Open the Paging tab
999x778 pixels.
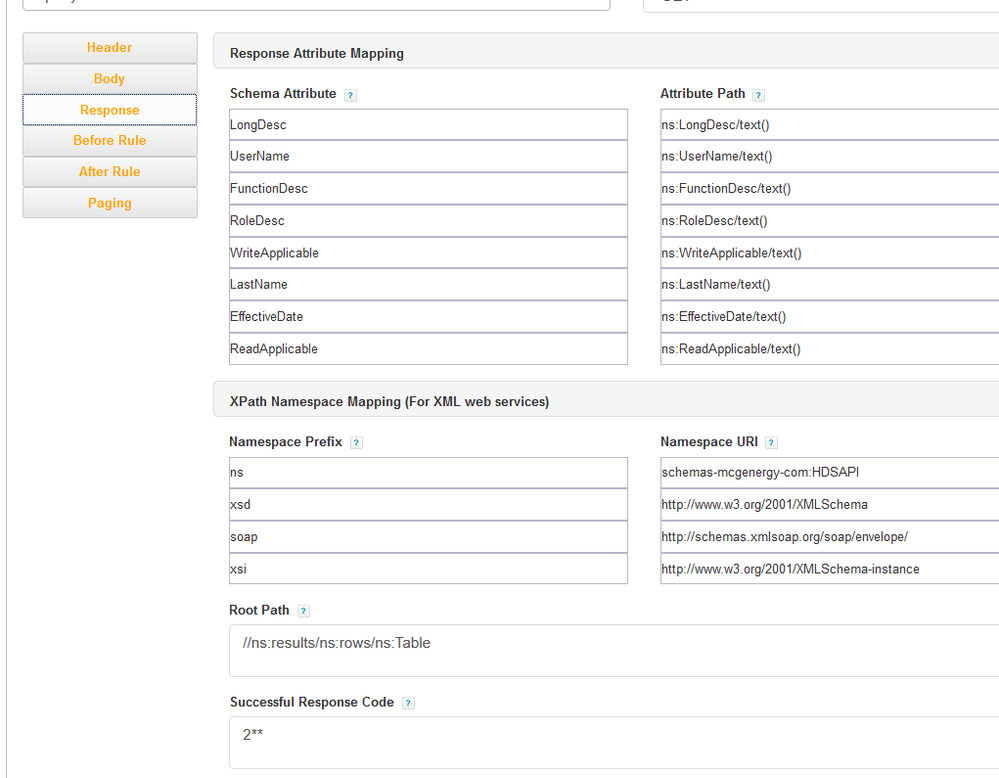110,203
